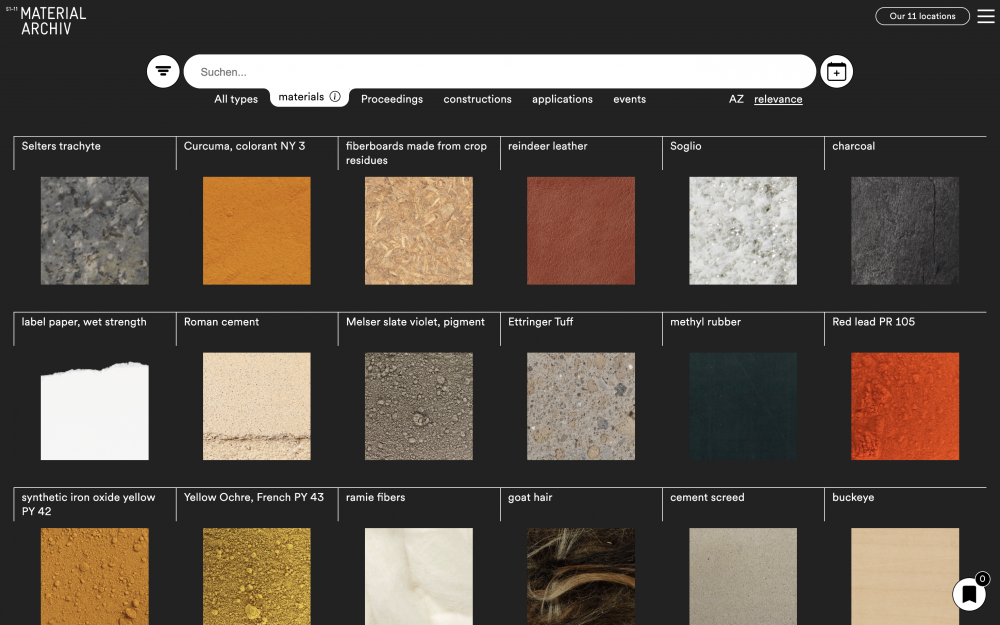Open the Roman cement thumbnail

(256, 406)
